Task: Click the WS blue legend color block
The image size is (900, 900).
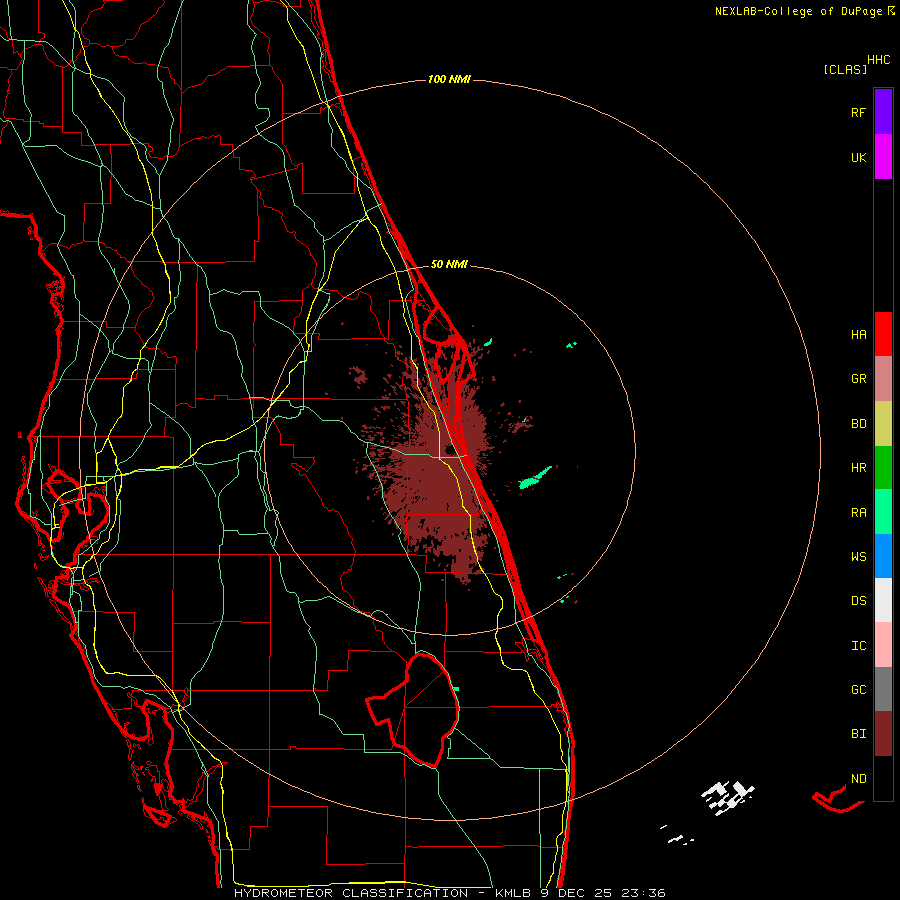Action: click(x=883, y=556)
